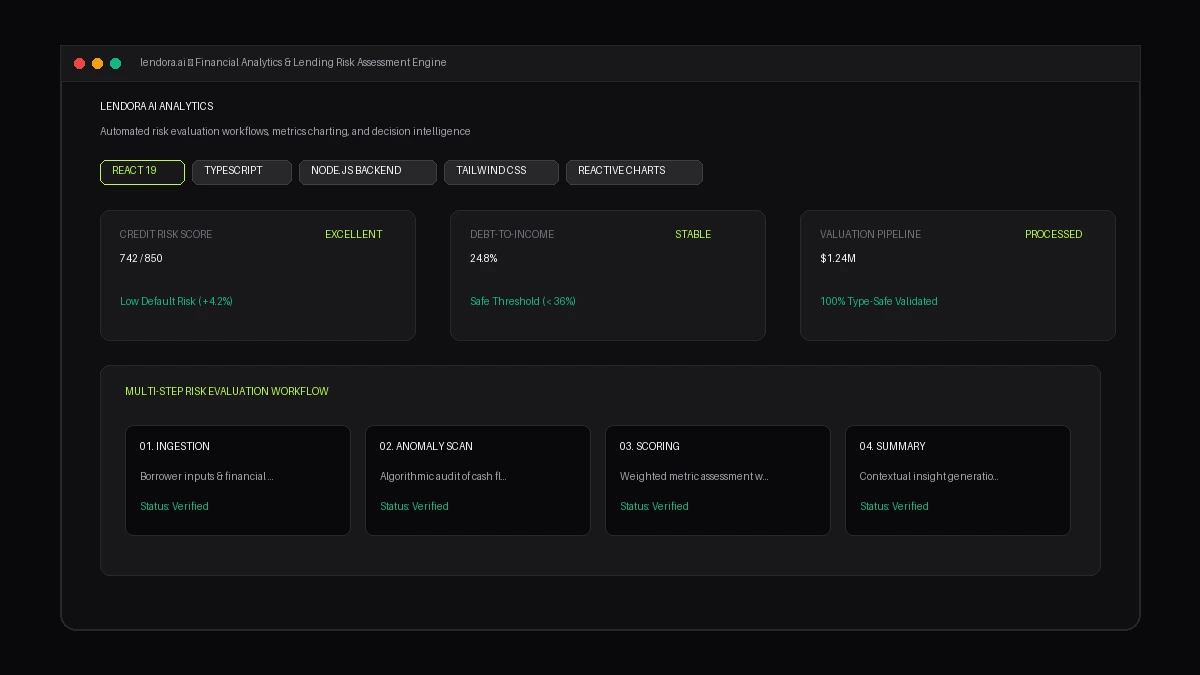Click the 04. SUMMARY step title
Viewport: 1200px width, 675px height.
[x=892, y=446]
